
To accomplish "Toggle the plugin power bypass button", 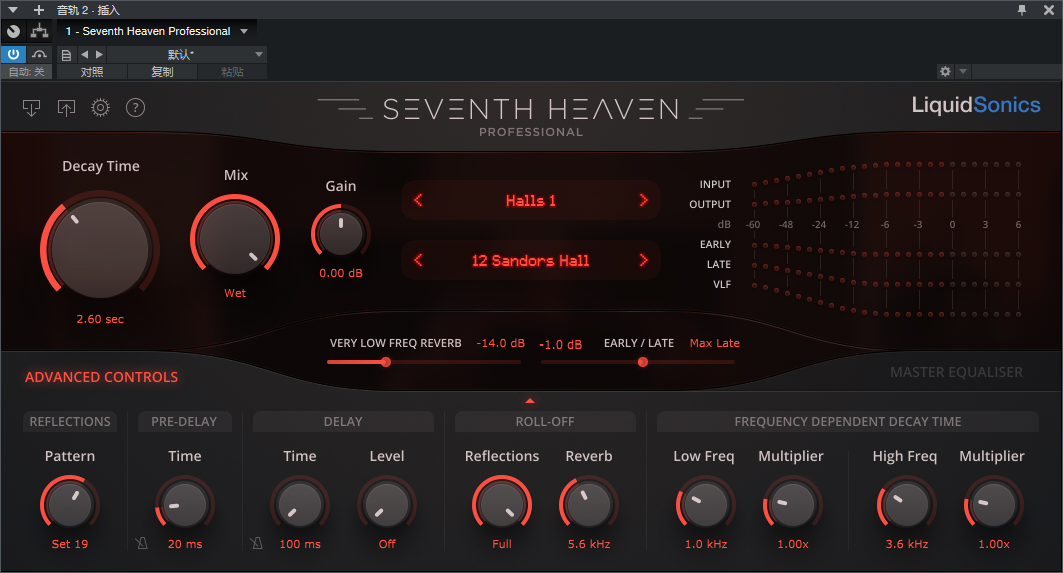I will click(x=13, y=54).
